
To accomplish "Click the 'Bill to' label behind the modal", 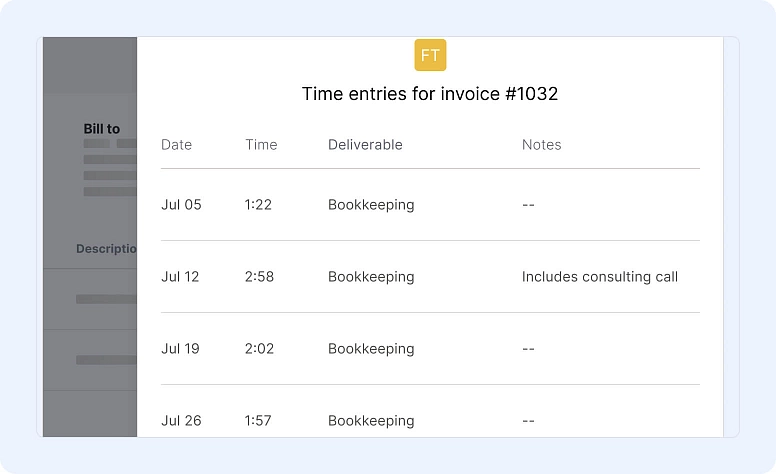I will pyautogui.click(x=102, y=129).
